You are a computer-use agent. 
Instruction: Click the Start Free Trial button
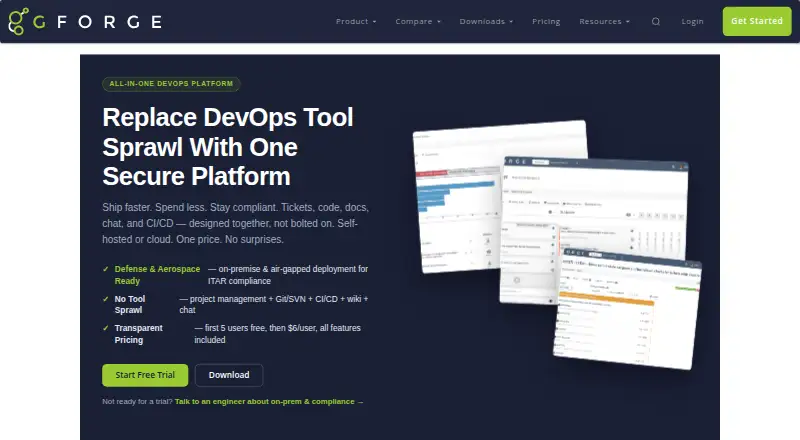[145, 375]
